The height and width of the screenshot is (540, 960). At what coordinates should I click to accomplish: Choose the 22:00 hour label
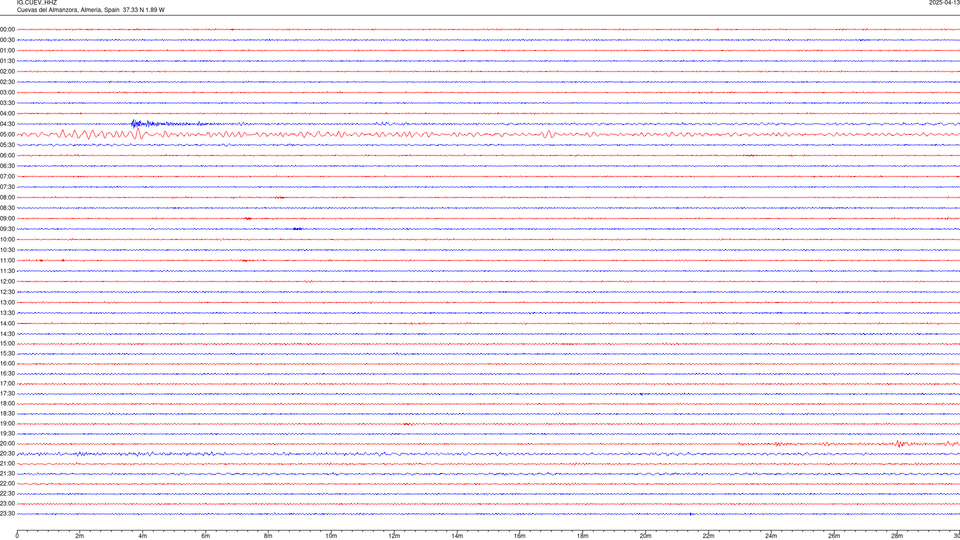(x=7, y=484)
